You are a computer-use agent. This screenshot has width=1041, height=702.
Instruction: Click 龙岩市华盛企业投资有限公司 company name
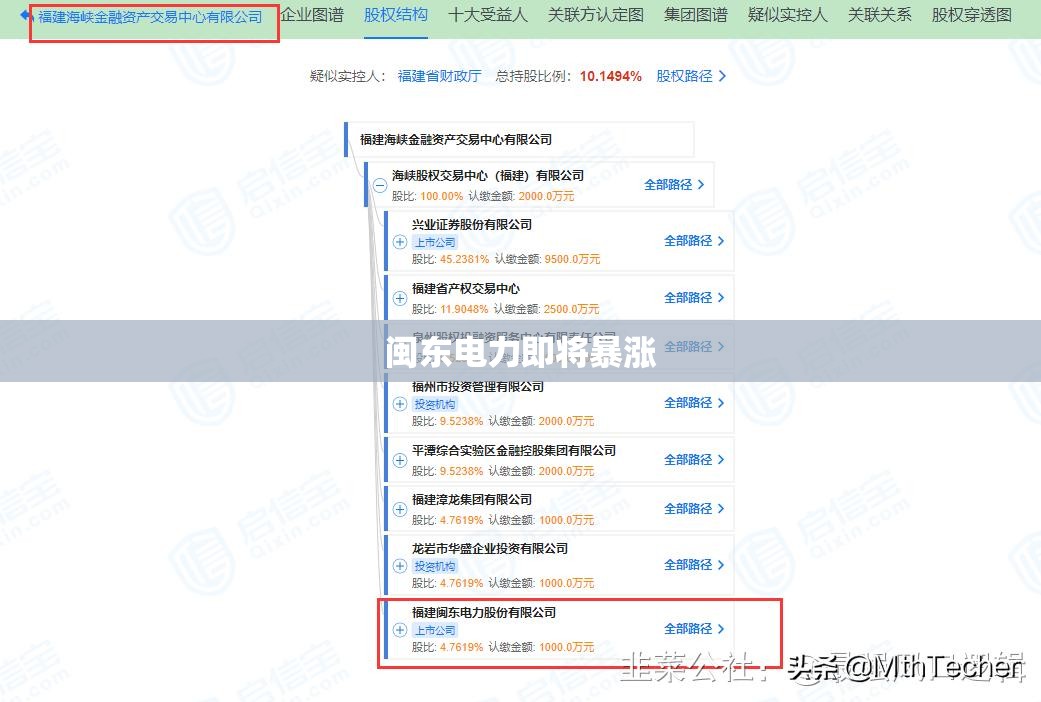pos(490,549)
